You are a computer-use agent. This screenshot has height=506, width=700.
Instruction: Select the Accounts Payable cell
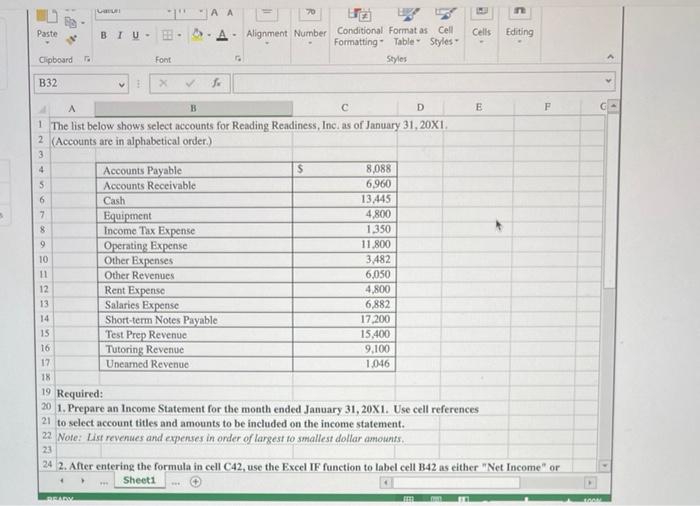click(194, 170)
